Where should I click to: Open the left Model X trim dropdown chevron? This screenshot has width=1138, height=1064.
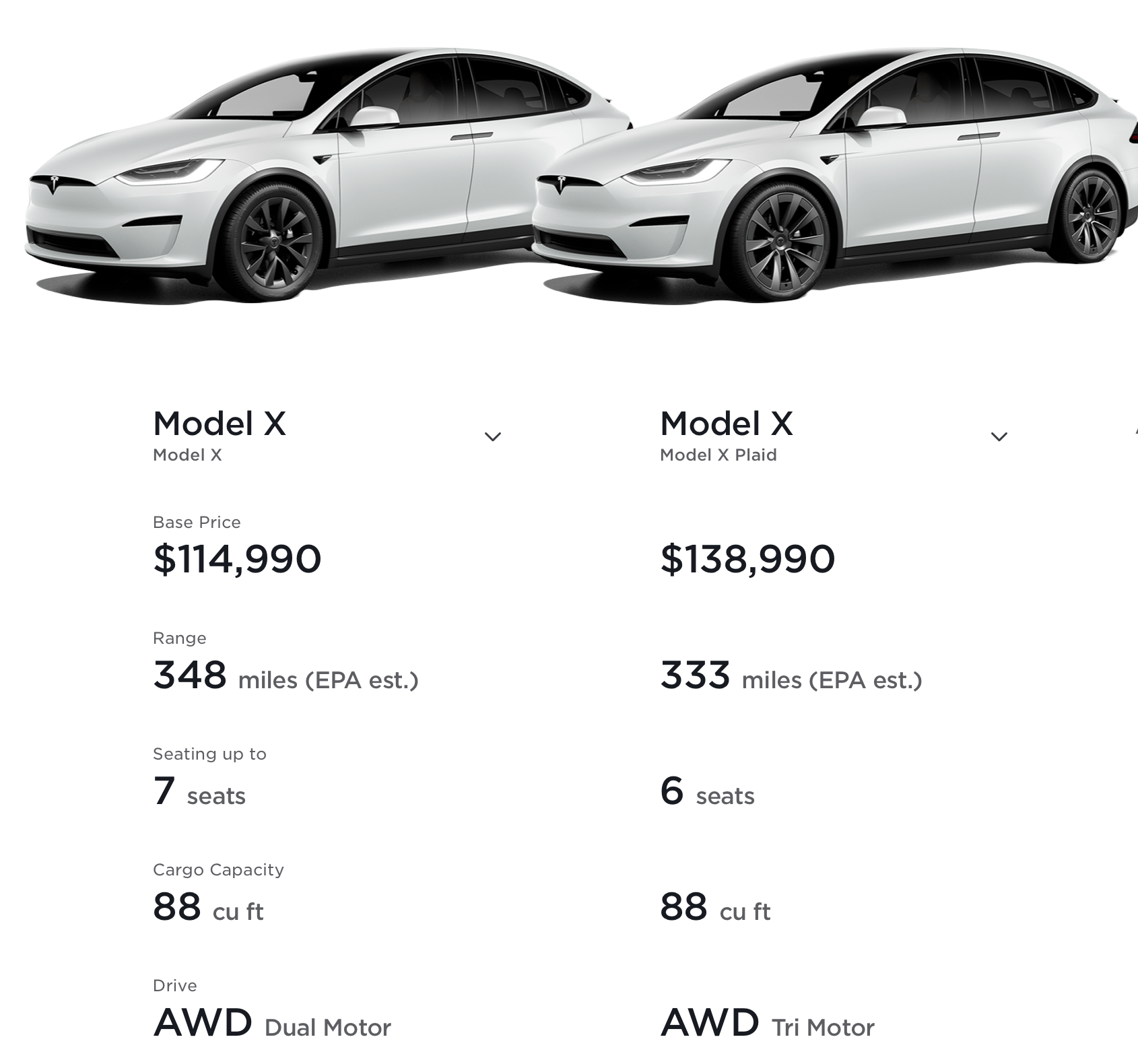pos(493,437)
